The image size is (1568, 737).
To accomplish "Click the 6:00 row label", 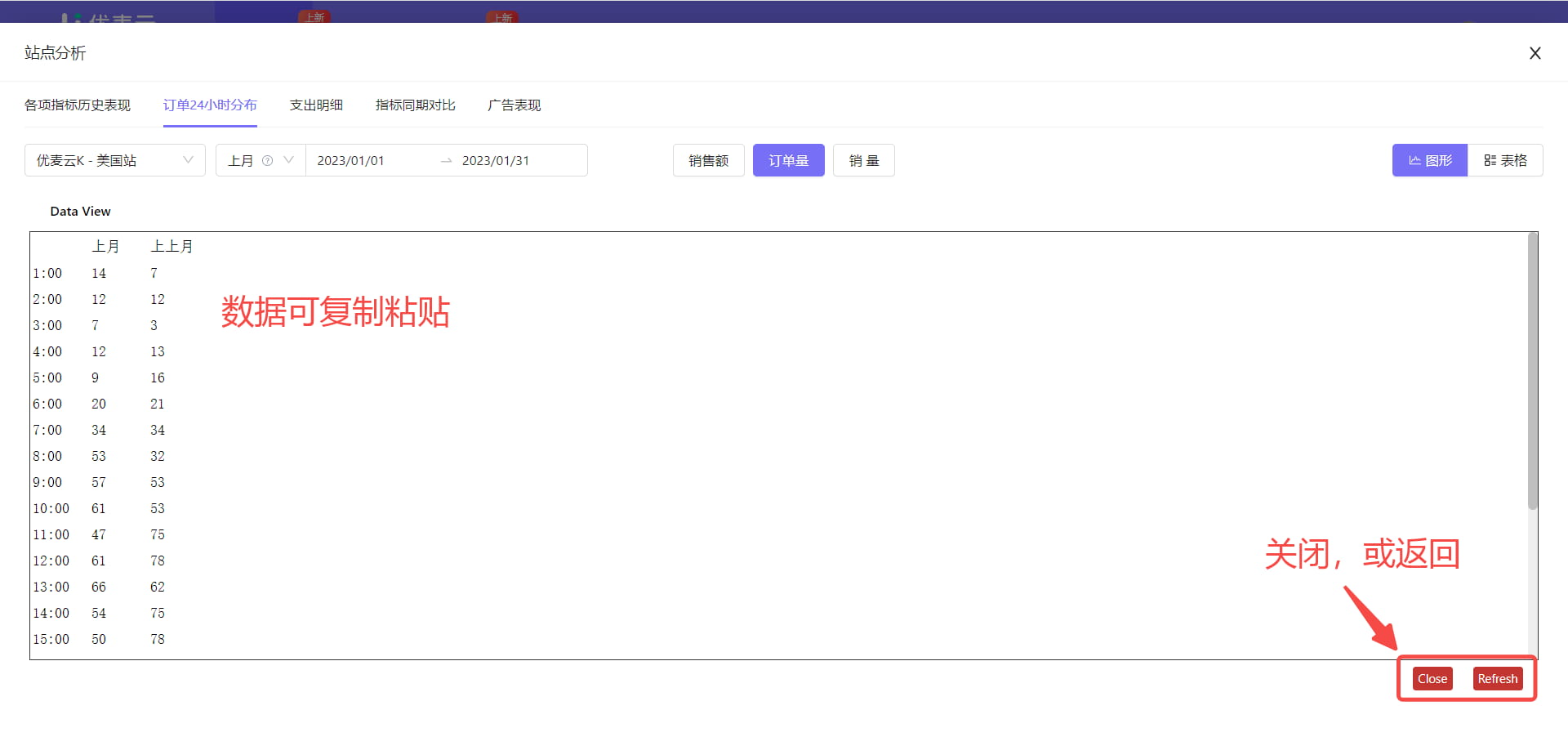I will (47, 404).
